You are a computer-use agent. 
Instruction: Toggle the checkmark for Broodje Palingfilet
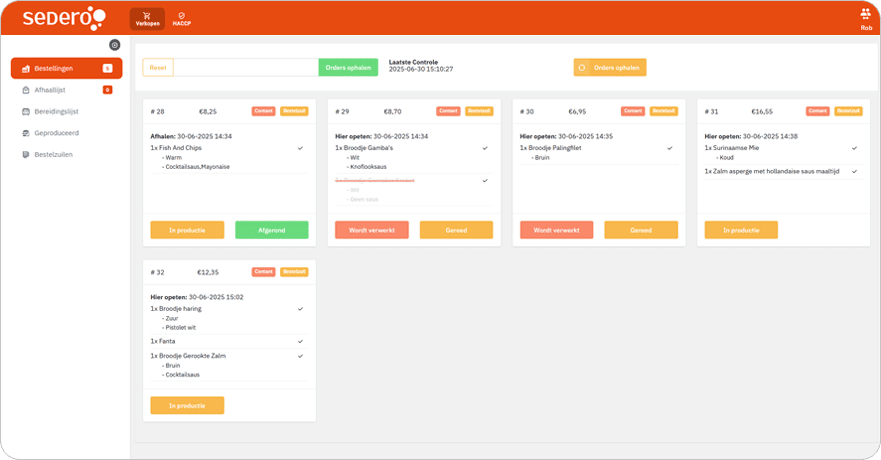tap(669, 148)
